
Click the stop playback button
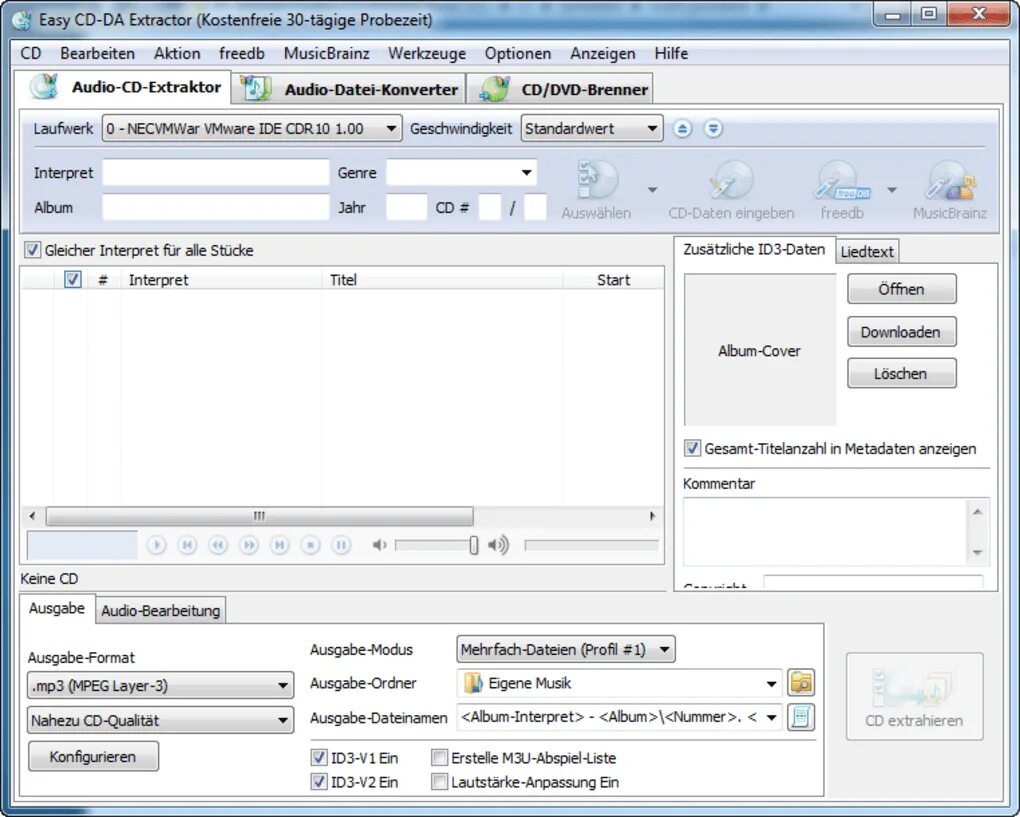tap(311, 544)
